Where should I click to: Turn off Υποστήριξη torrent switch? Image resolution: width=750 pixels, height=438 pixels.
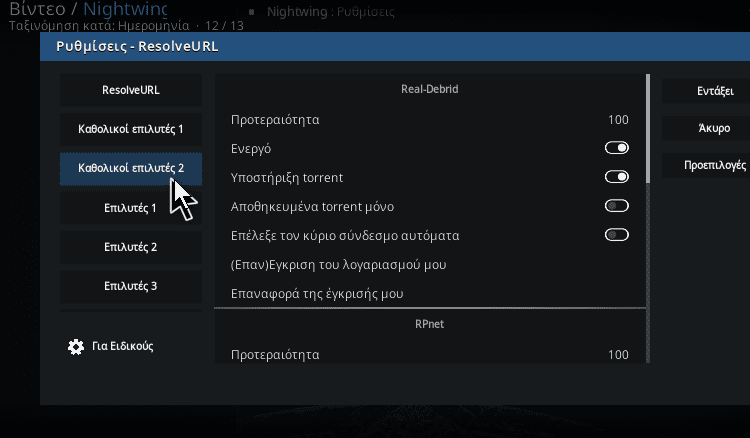(617, 177)
